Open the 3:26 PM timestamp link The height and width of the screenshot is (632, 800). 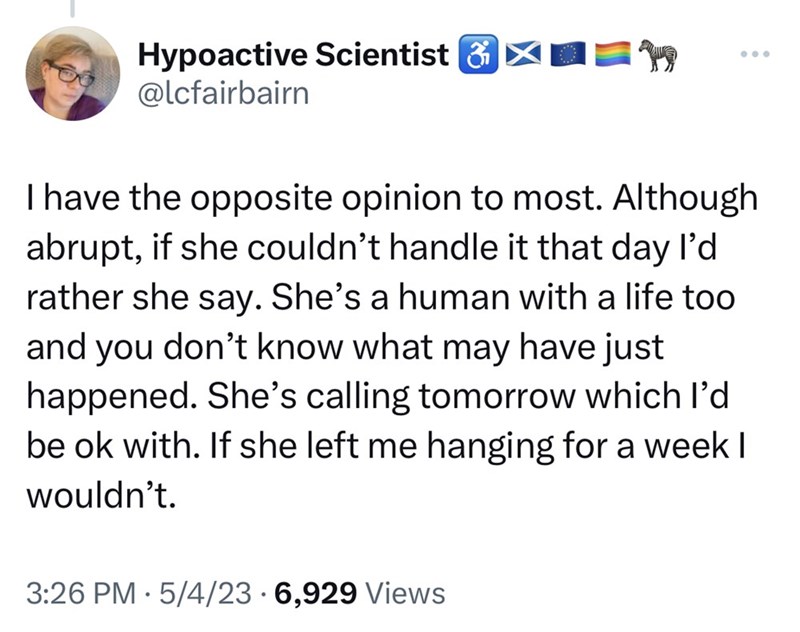click(81, 593)
